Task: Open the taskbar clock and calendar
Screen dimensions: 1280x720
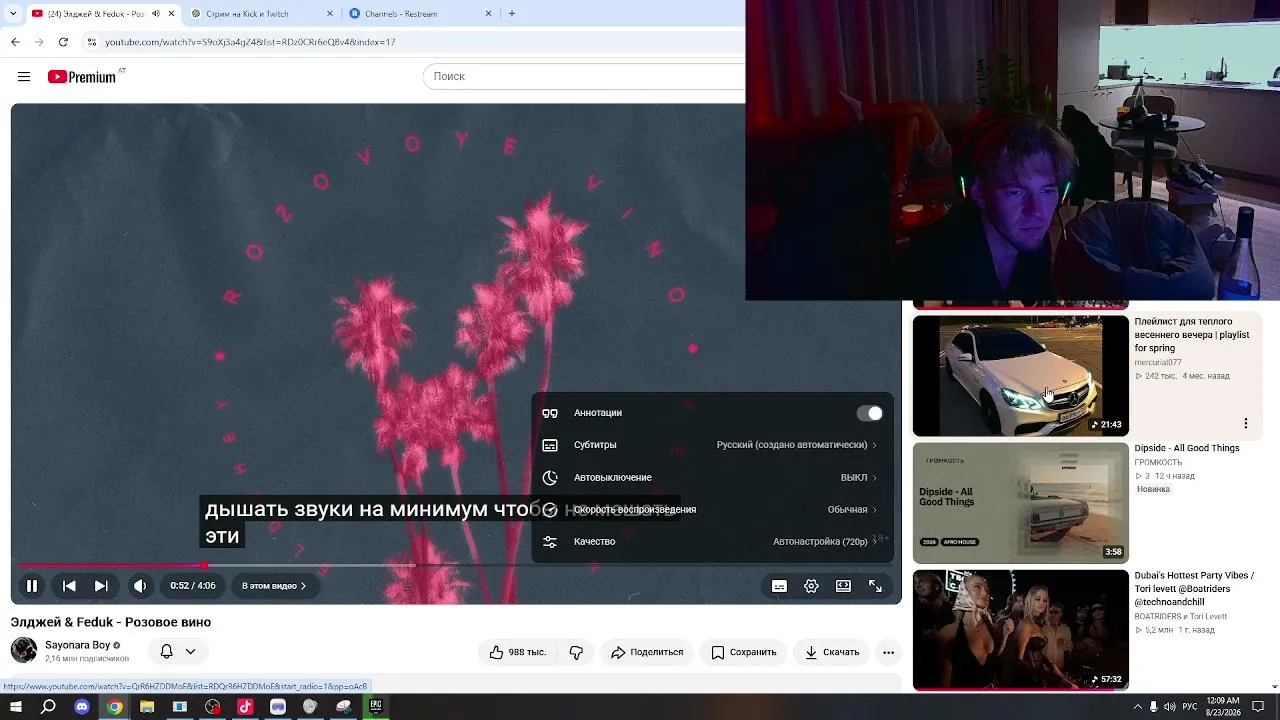Action: tap(1223, 707)
